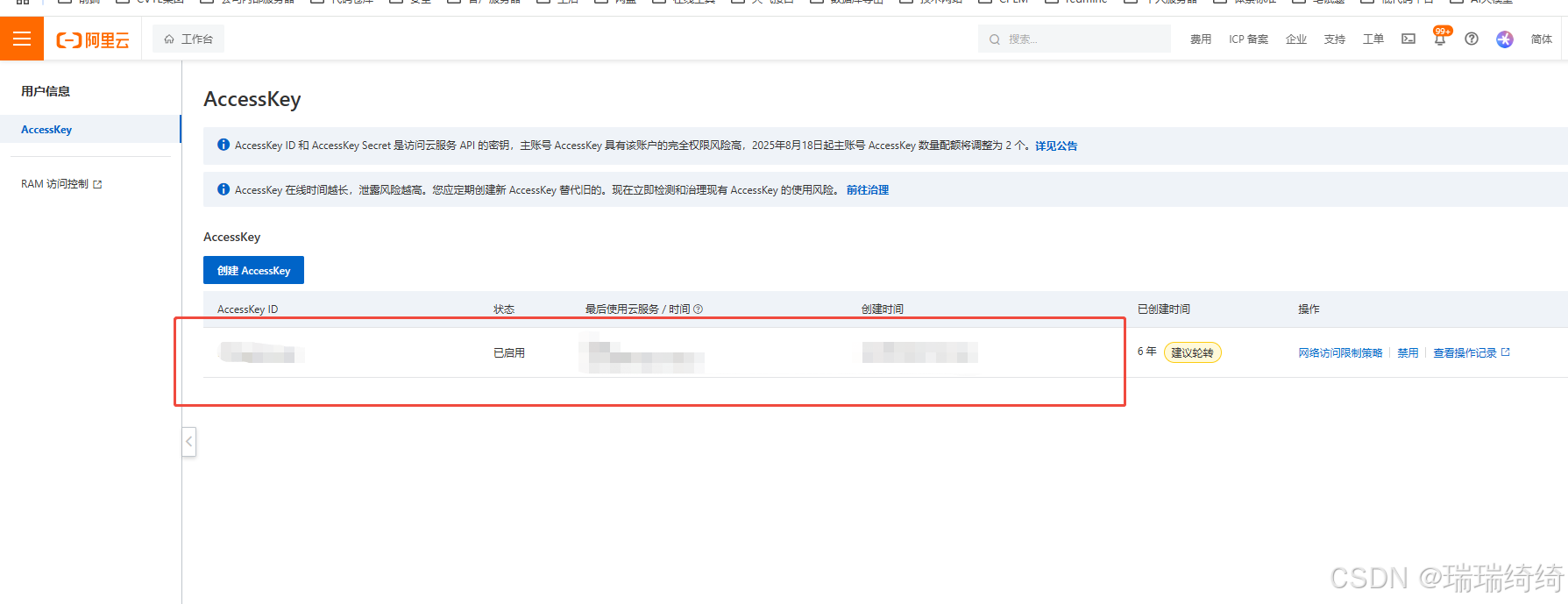Click the 建议轮转 rotation tag
Screen dimensions: 1568x604
coord(1192,352)
